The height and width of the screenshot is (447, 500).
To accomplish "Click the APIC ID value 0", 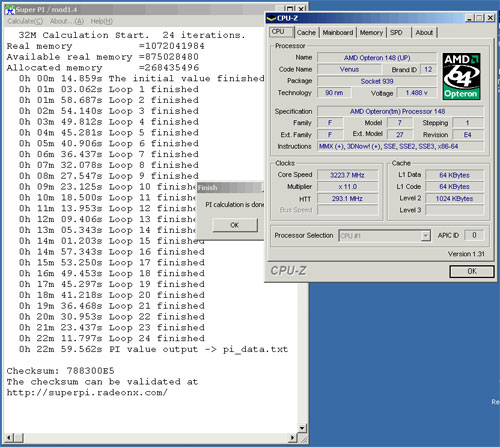I will (474, 235).
